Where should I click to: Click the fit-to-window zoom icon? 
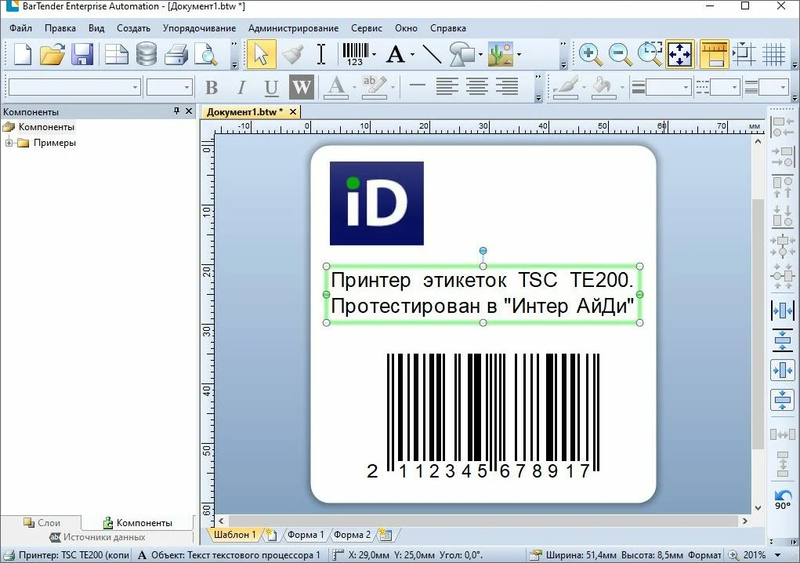(x=680, y=54)
